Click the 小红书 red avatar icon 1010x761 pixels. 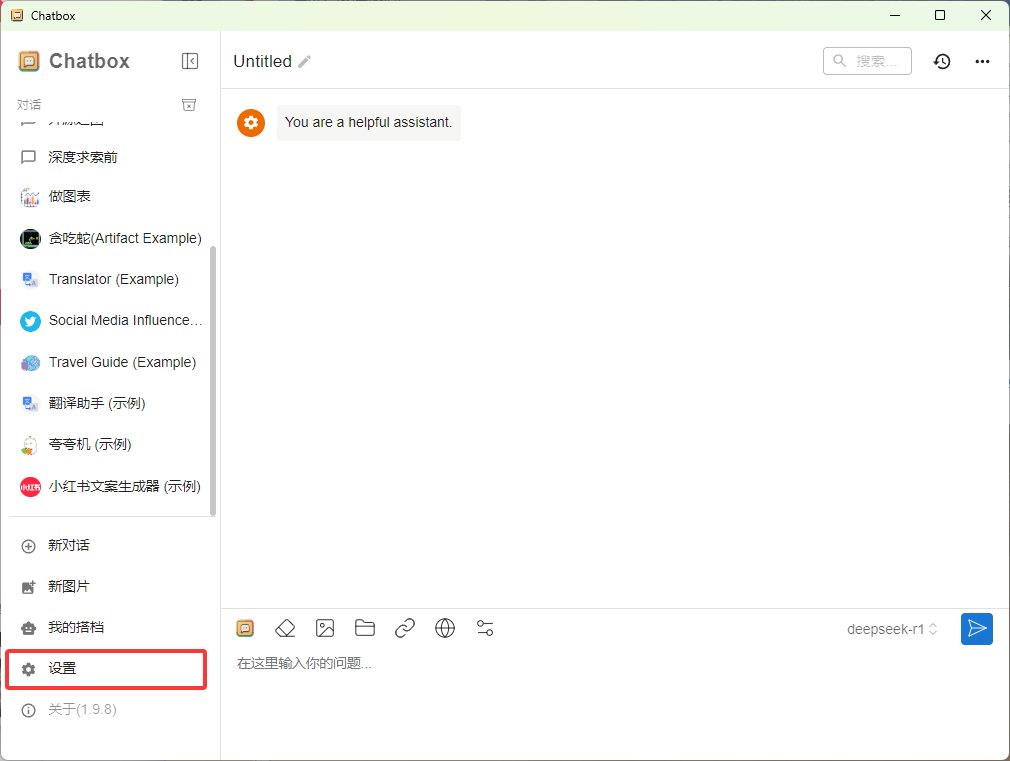30,487
